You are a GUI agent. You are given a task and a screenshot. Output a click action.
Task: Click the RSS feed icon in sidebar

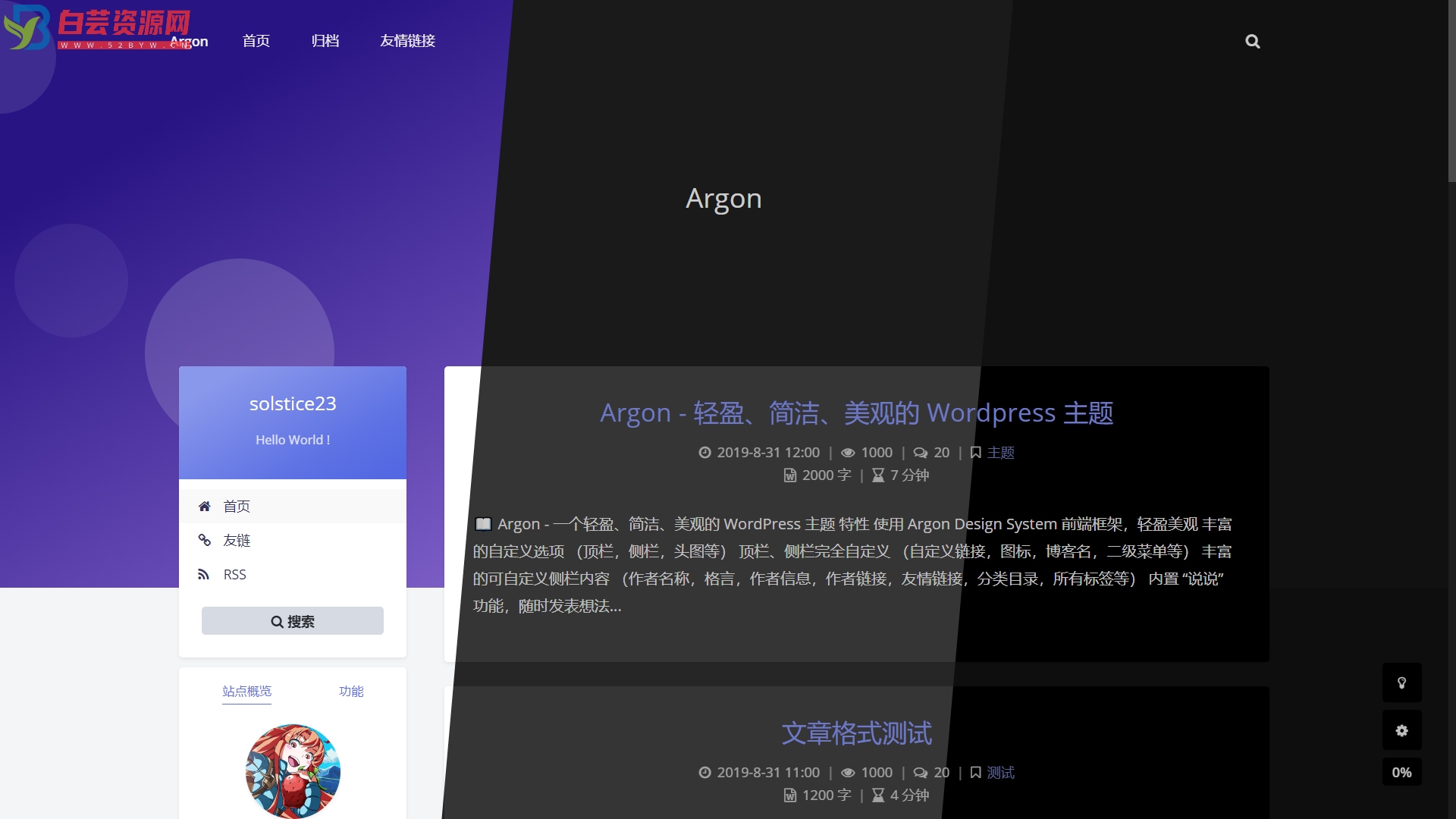(x=206, y=573)
